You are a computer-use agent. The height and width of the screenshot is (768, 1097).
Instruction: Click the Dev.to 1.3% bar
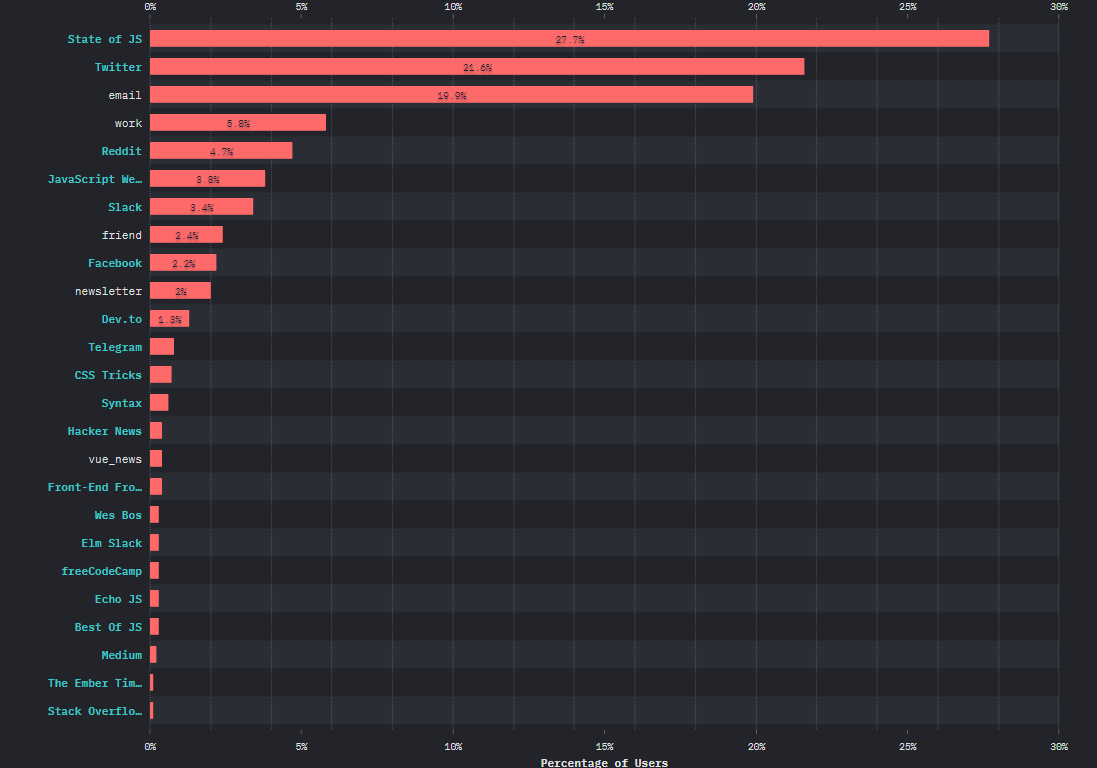coord(169,318)
